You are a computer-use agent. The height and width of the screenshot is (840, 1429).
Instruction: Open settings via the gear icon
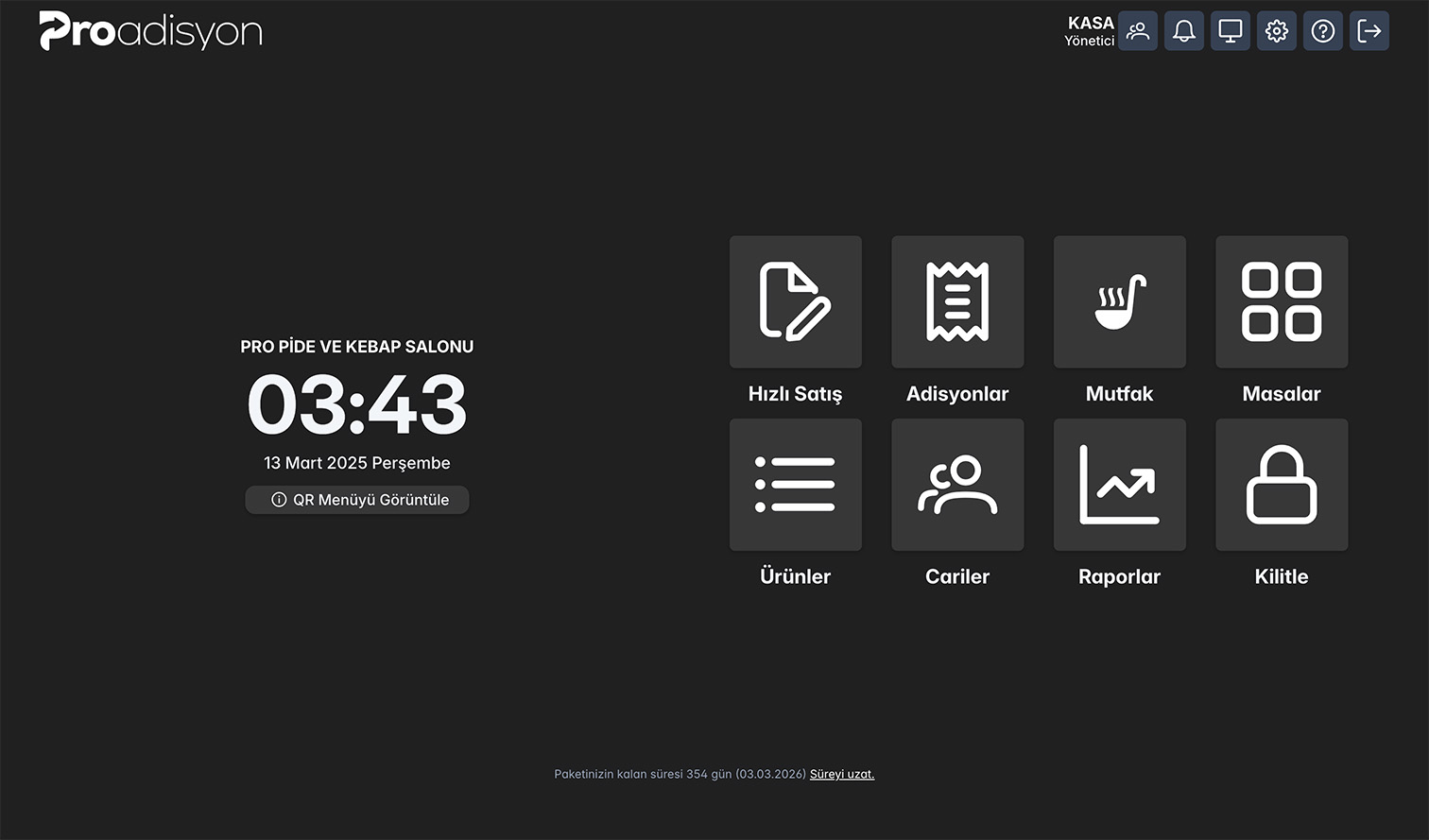point(1277,31)
